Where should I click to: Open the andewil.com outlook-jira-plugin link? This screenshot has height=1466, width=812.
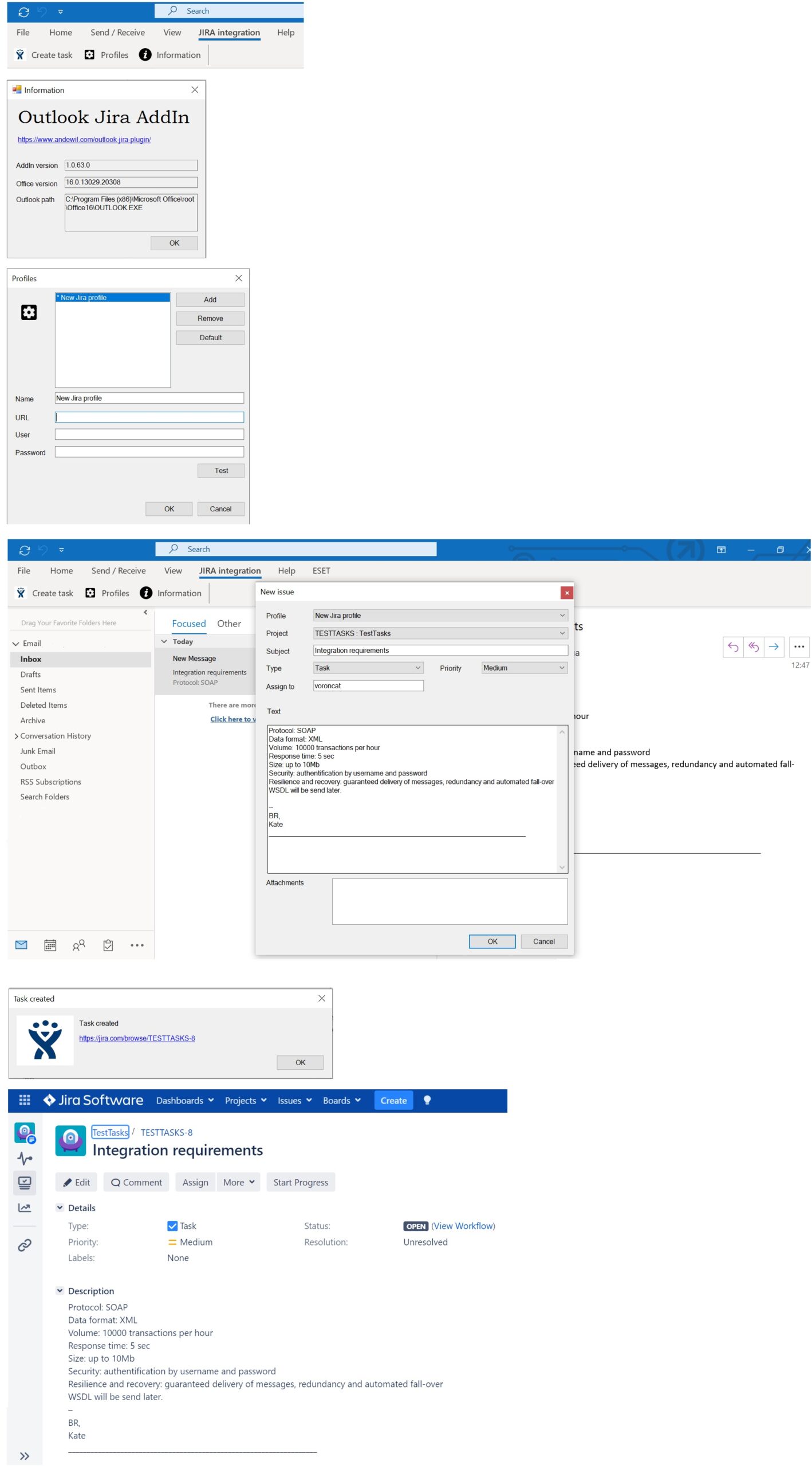point(84,140)
